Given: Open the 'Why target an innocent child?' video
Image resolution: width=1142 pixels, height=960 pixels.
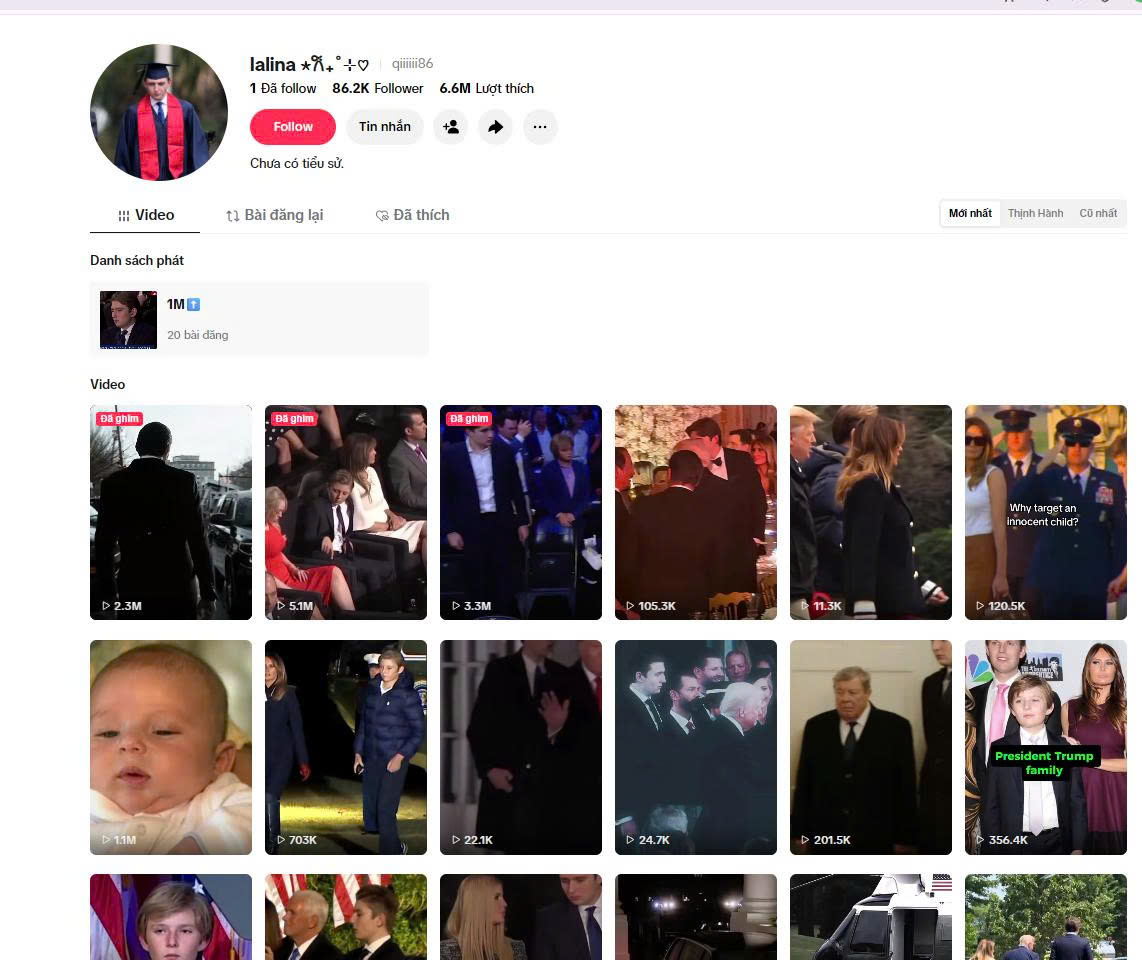Looking at the screenshot, I should click(x=1046, y=512).
